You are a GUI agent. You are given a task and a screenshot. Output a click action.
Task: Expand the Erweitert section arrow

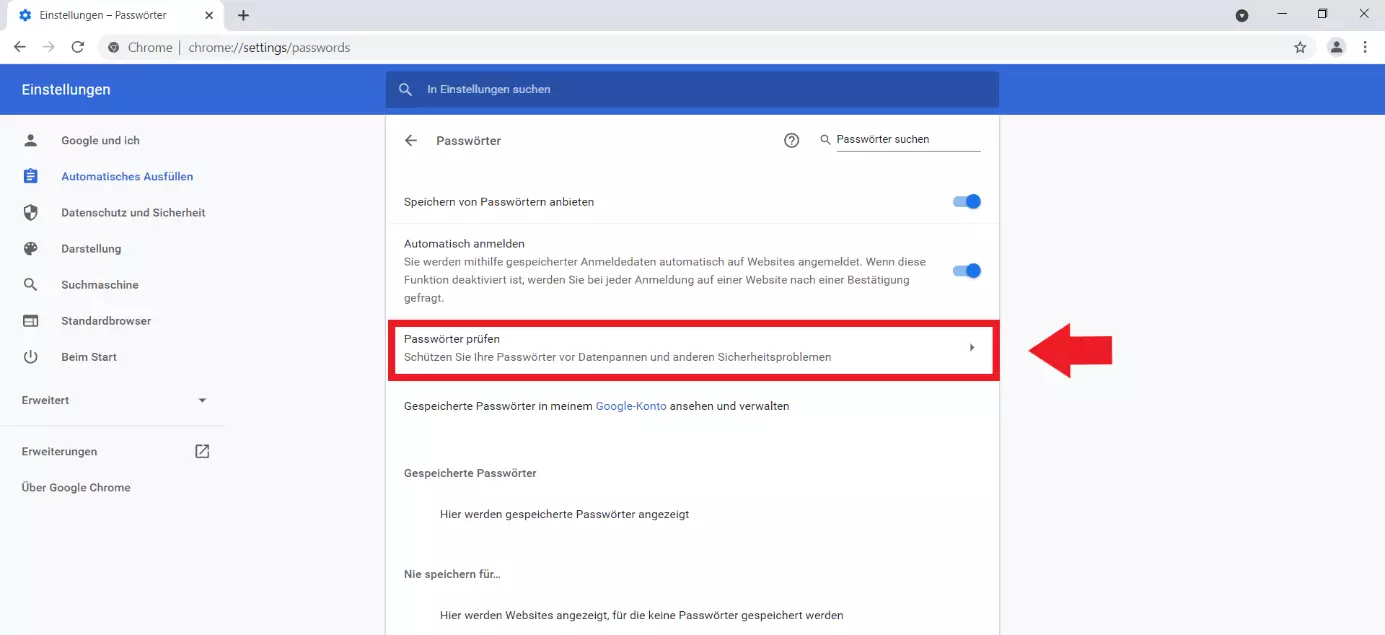202,400
